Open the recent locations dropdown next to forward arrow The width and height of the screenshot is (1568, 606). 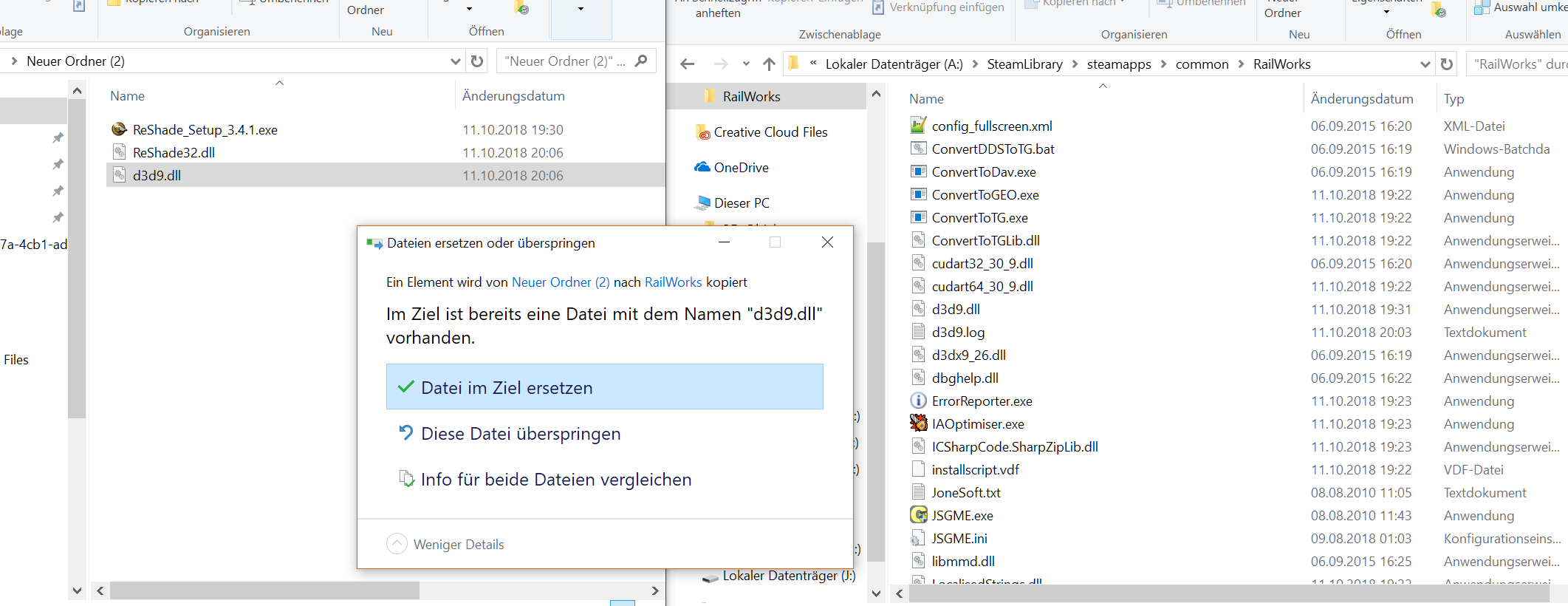point(746,64)
